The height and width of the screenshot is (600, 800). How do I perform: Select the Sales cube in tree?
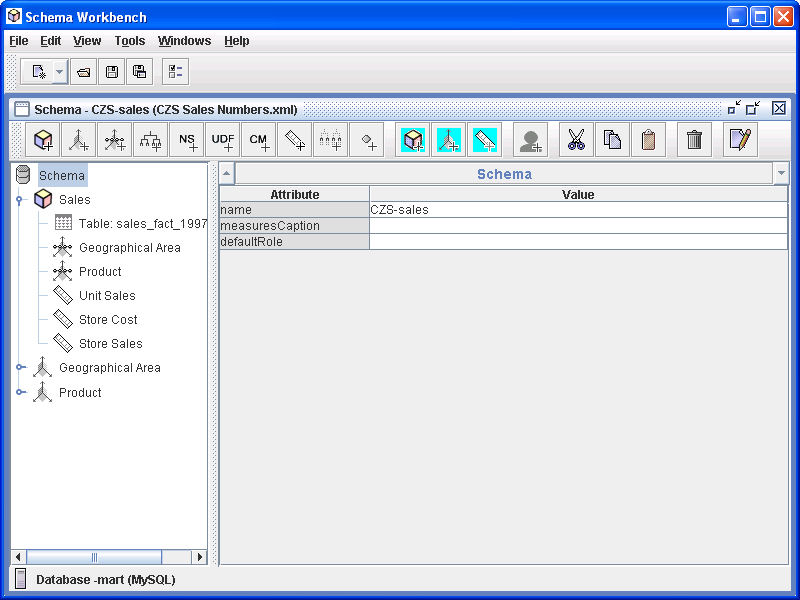pyautogui.click(x=74, y=199)
